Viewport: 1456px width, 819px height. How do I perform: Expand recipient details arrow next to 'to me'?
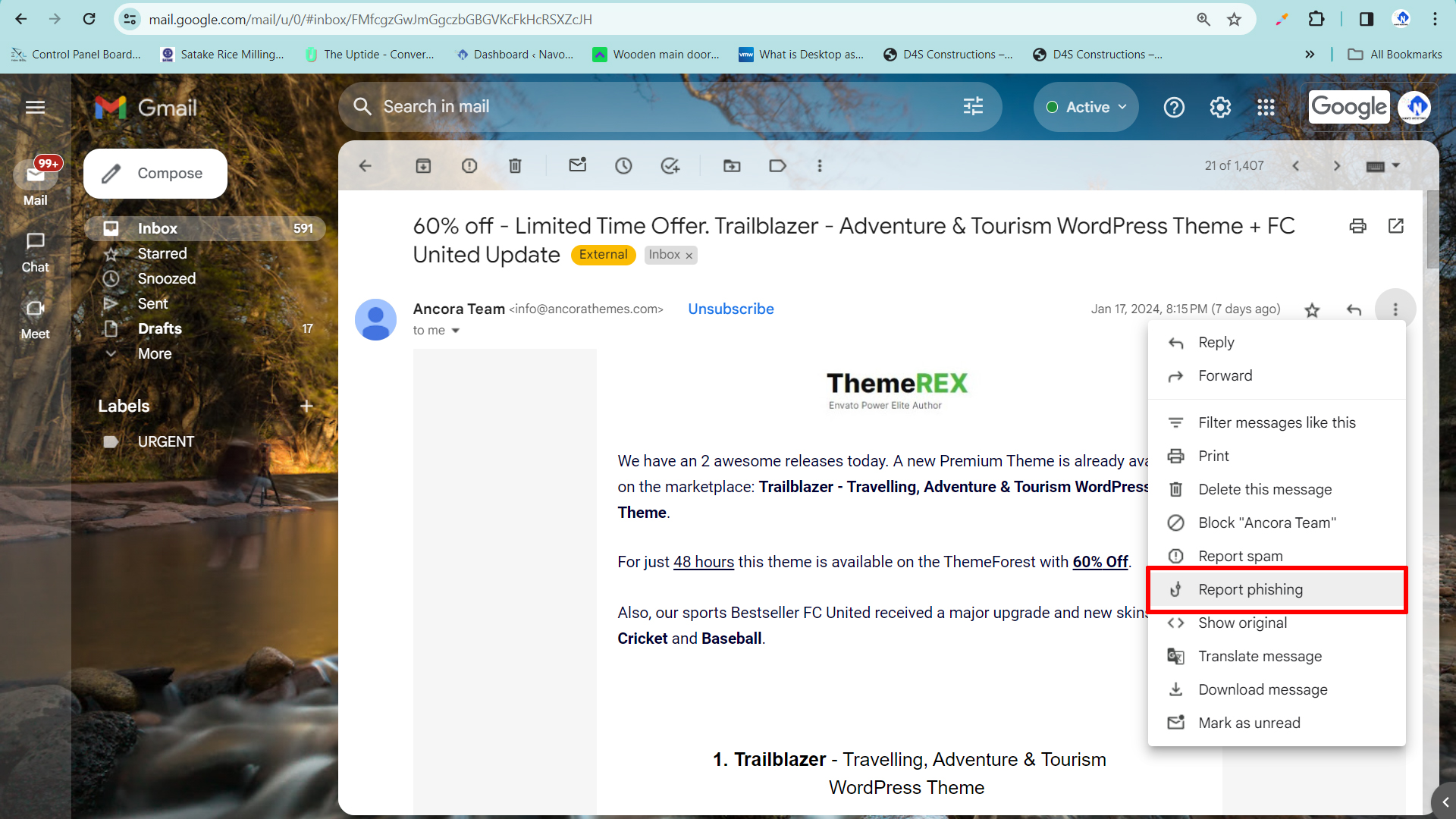[x=456, y=331]
